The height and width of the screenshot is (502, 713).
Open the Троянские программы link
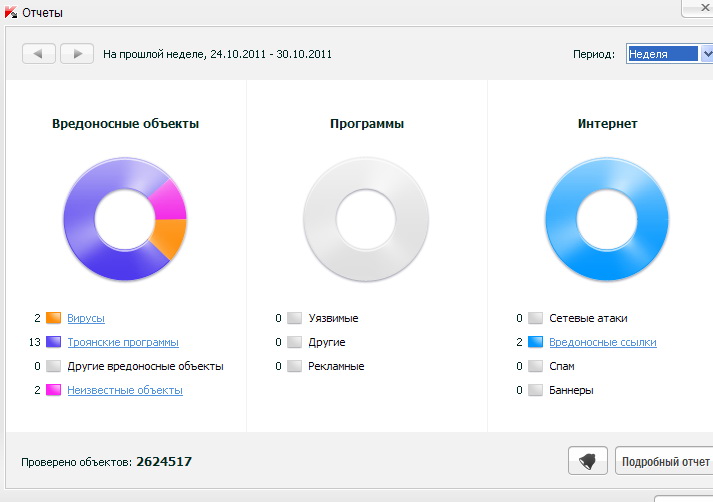pyautogui.click(x=123, y=342)
